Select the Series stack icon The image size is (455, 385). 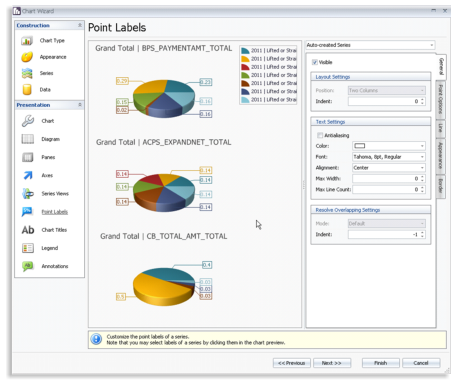pos(27,73)
